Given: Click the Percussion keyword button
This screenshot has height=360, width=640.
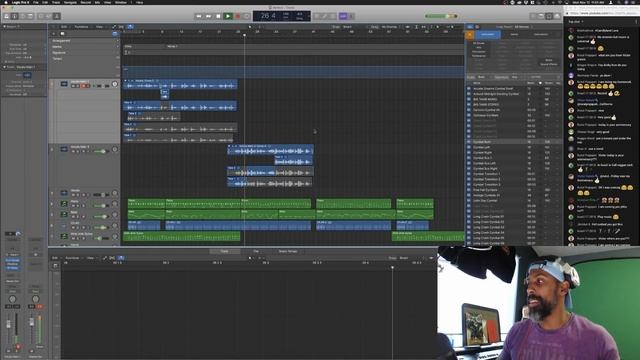Looking at the screenshot, I should pyautogui.click(x=479, y=52).
